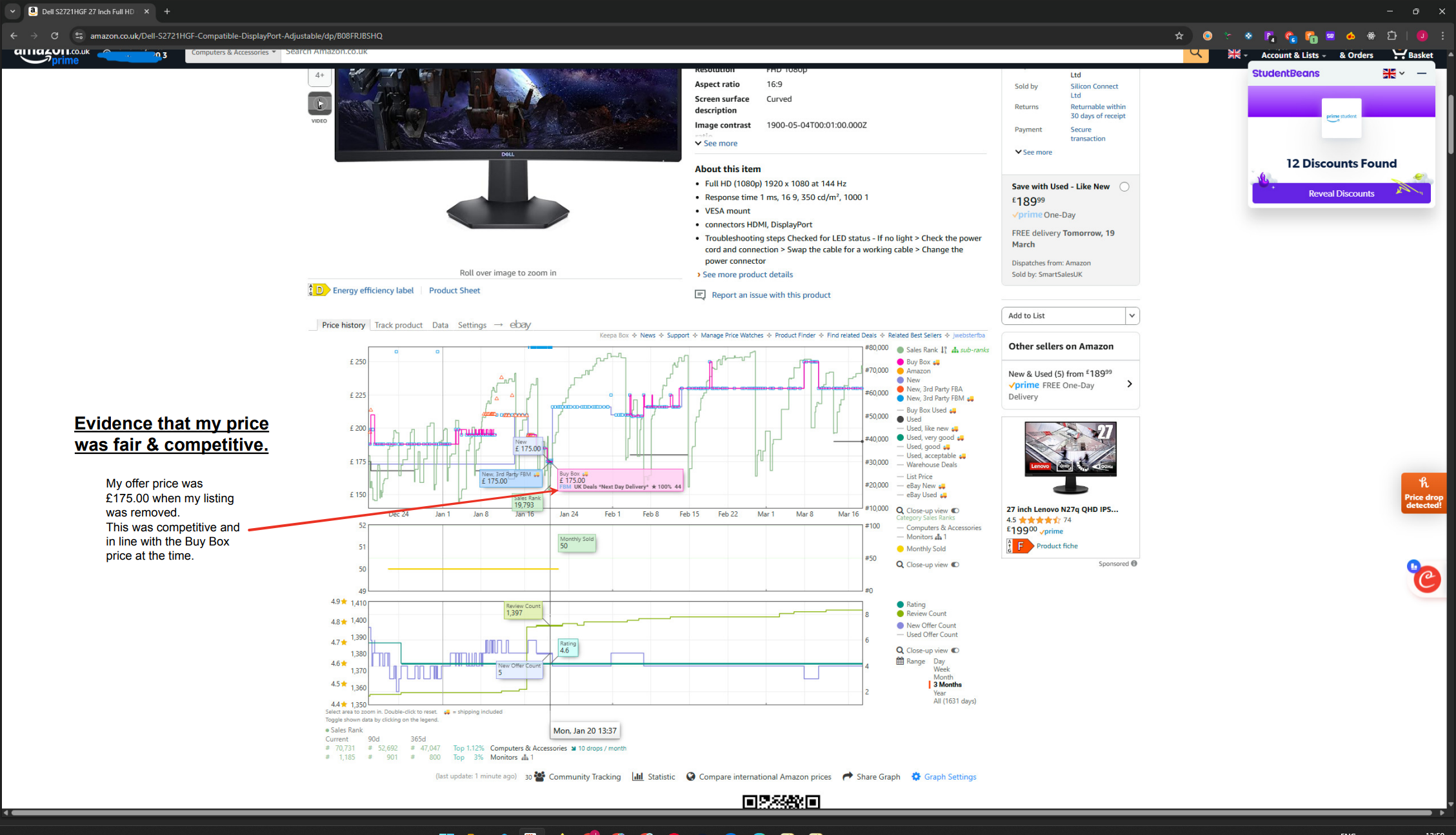
Task: Open Community Tracking people icon
Action: [x=539, y=776]
